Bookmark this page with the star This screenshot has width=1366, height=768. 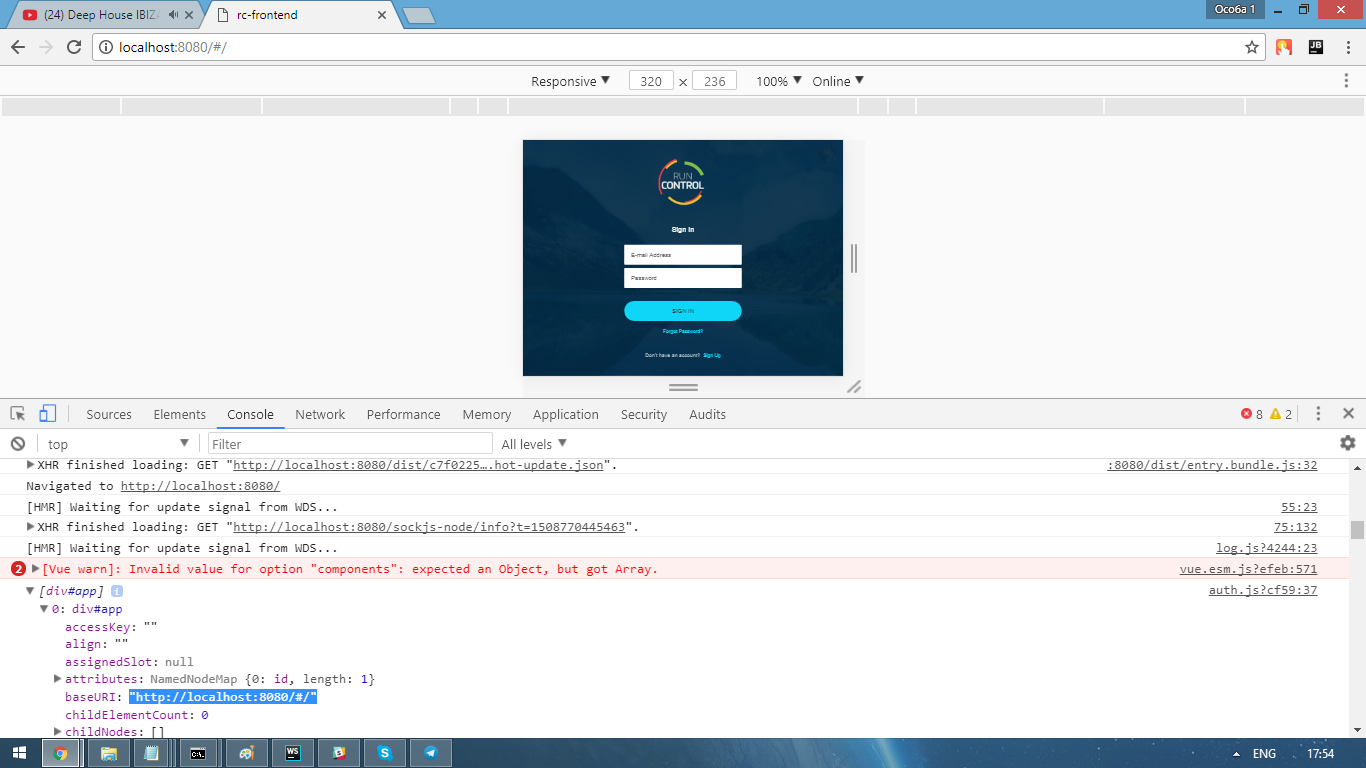pos(1251,47)
